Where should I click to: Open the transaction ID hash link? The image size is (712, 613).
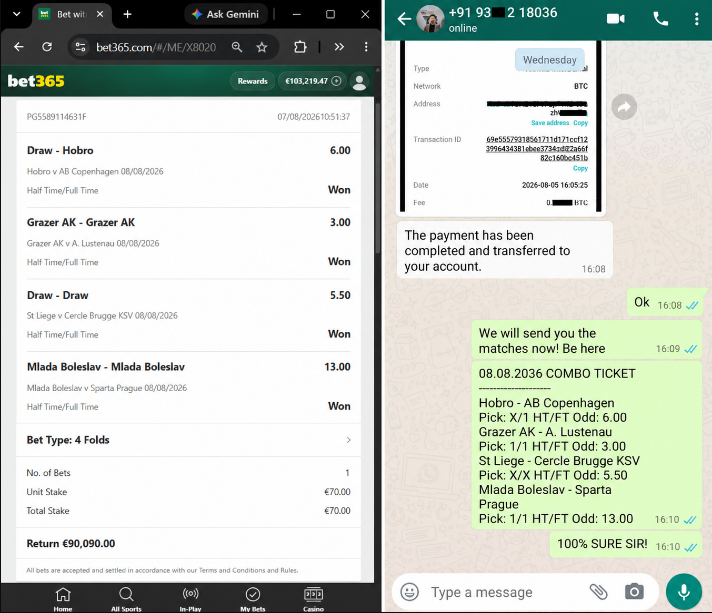[x=537, y=148]
